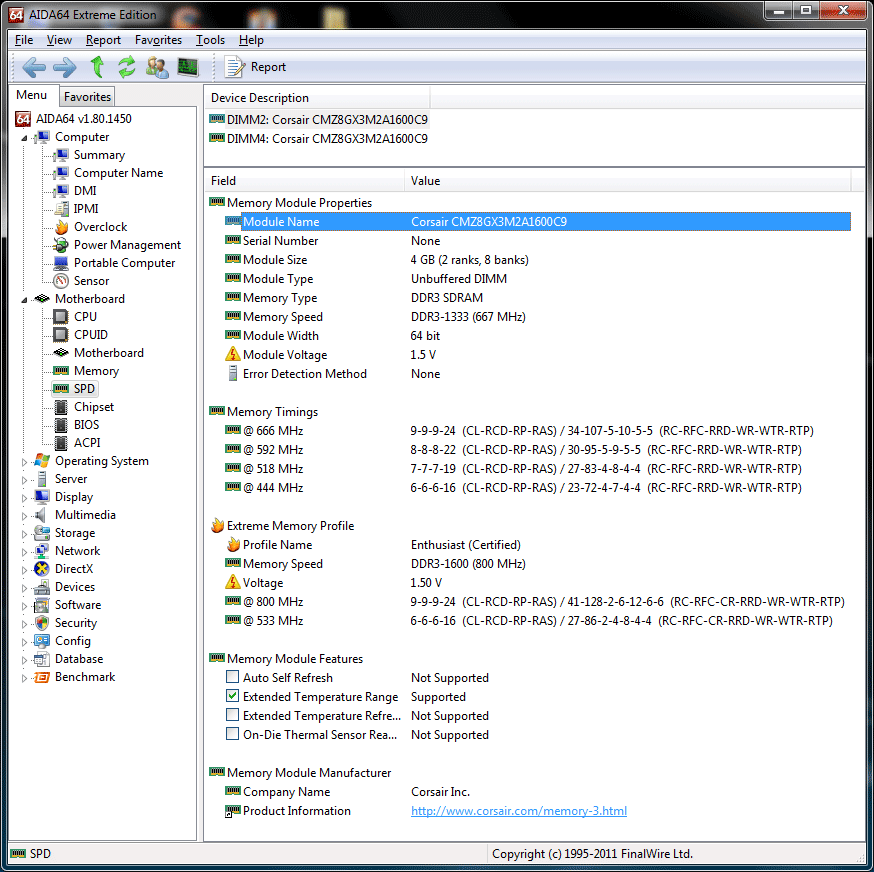Viewport: 874px width, 872px height.
Task: Click the IPMI document icon
Action: point(61,209)
